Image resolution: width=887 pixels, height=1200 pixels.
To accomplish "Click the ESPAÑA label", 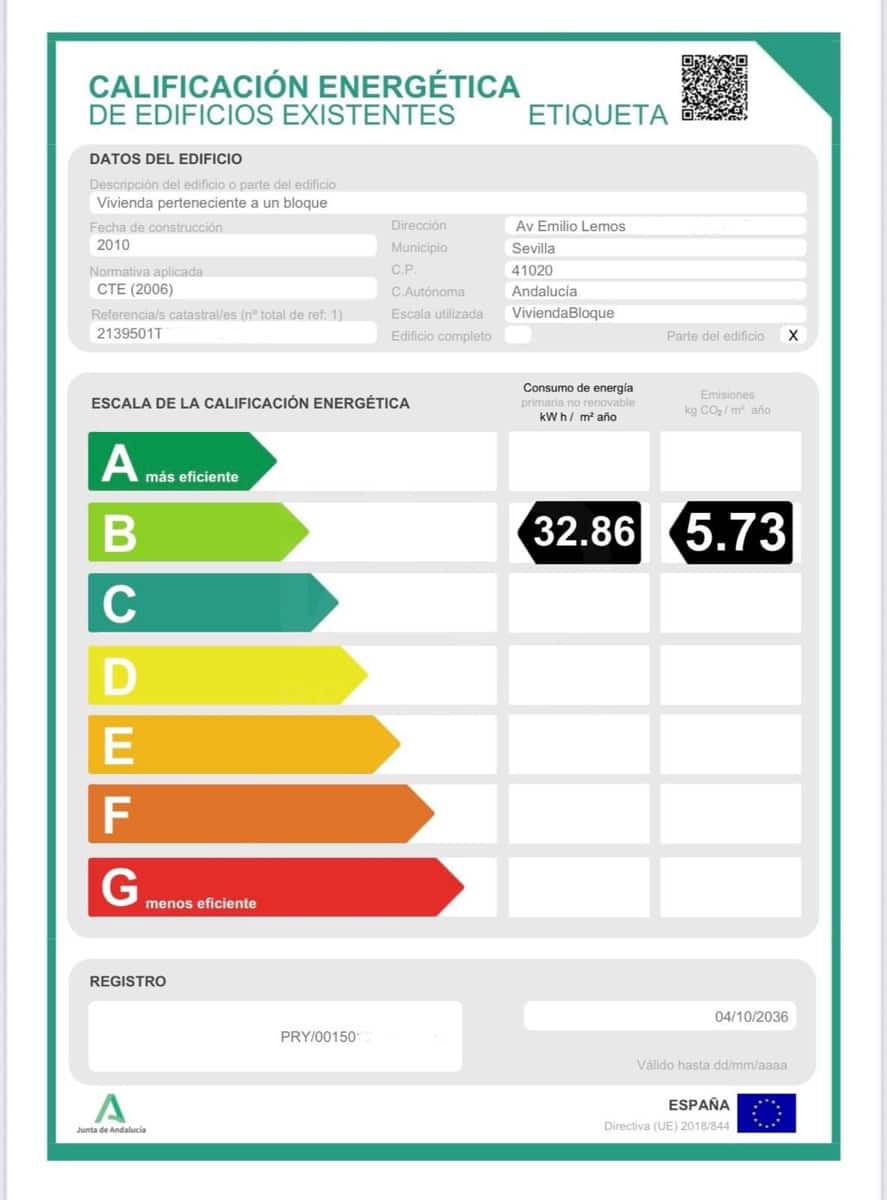I will (699, 1105).
